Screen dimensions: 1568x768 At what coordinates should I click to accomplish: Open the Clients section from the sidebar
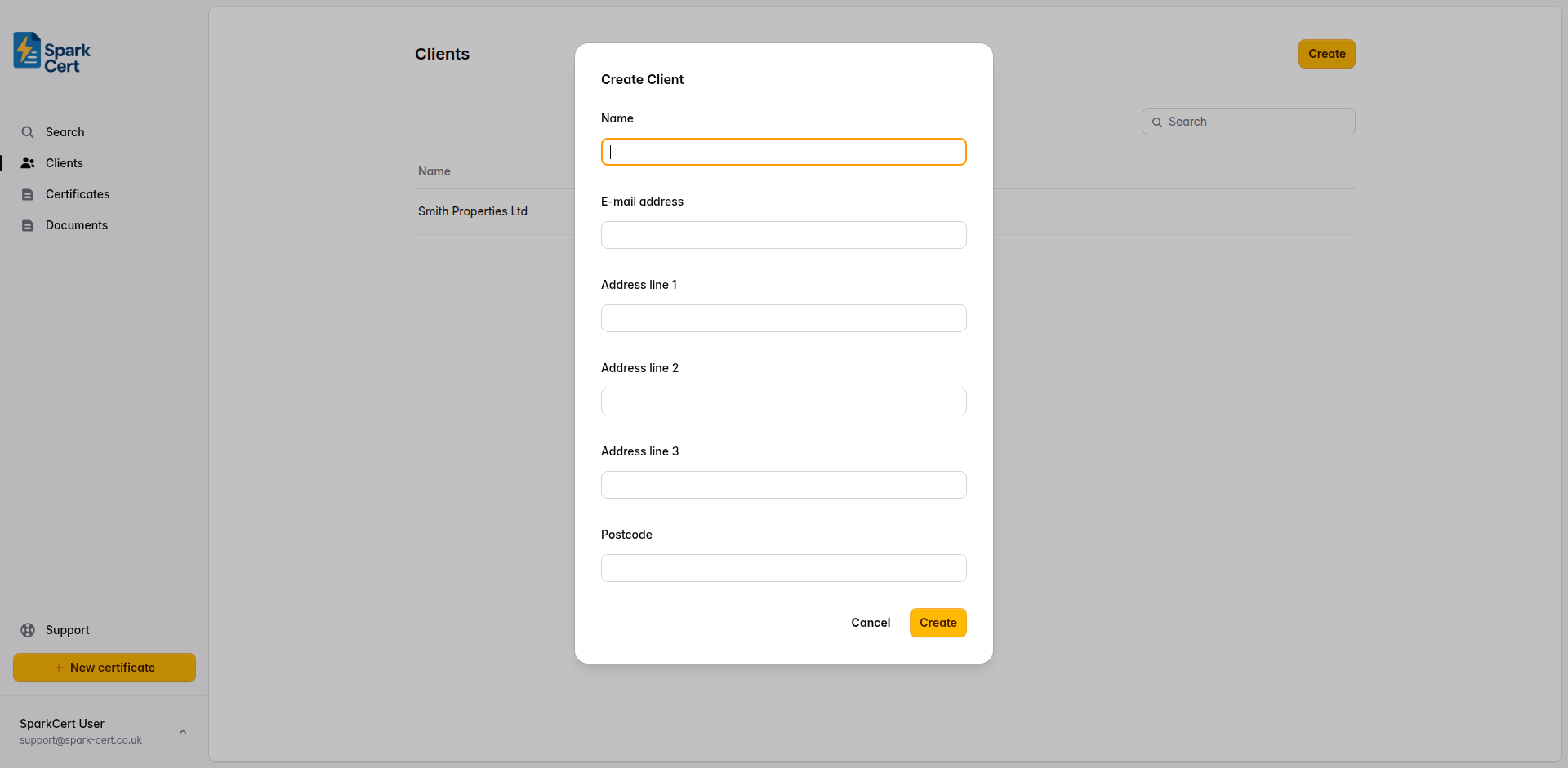(64, 162)
